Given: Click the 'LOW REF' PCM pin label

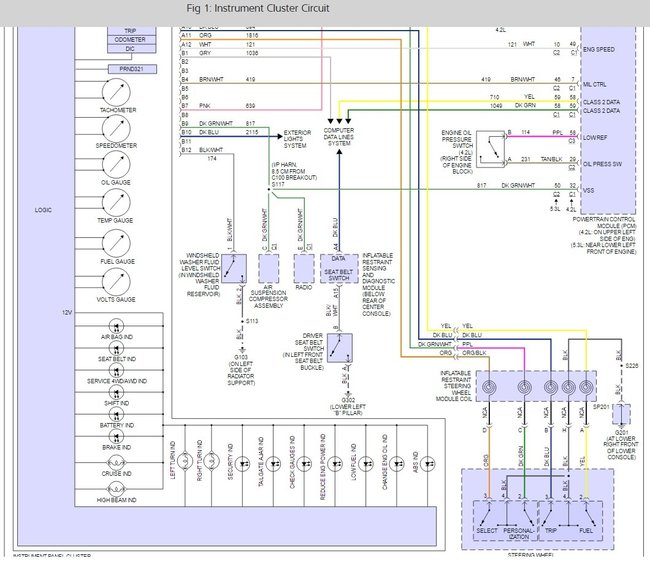Looking at the screenshot, I should pos(595,137).
